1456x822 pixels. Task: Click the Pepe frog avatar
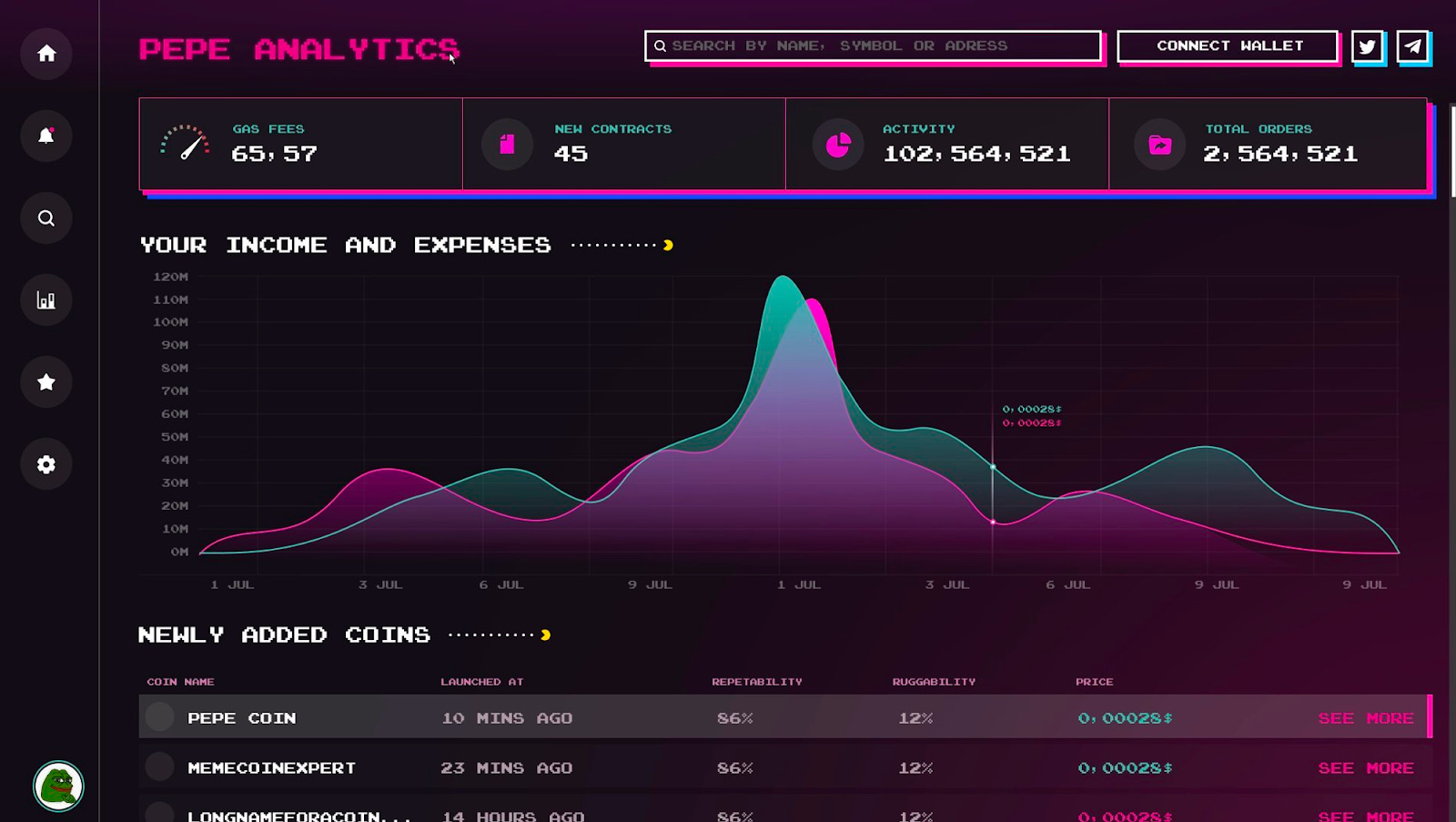(59, 786)
